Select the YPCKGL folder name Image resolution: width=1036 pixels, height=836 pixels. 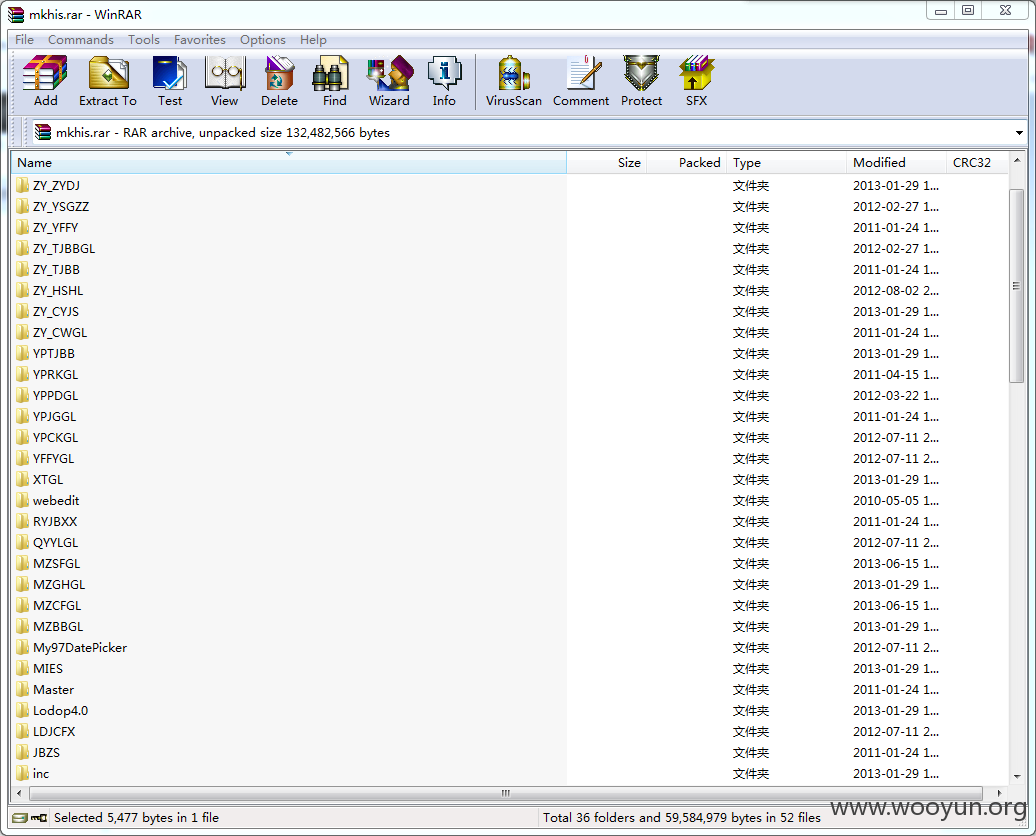click(x=56, y=437)
